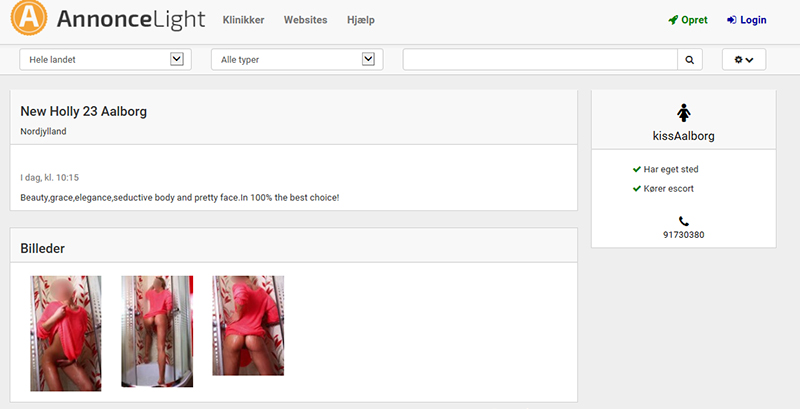
Task: Click the Opret sign-up link
Action: pyautogui.click(x=688, y=20)
